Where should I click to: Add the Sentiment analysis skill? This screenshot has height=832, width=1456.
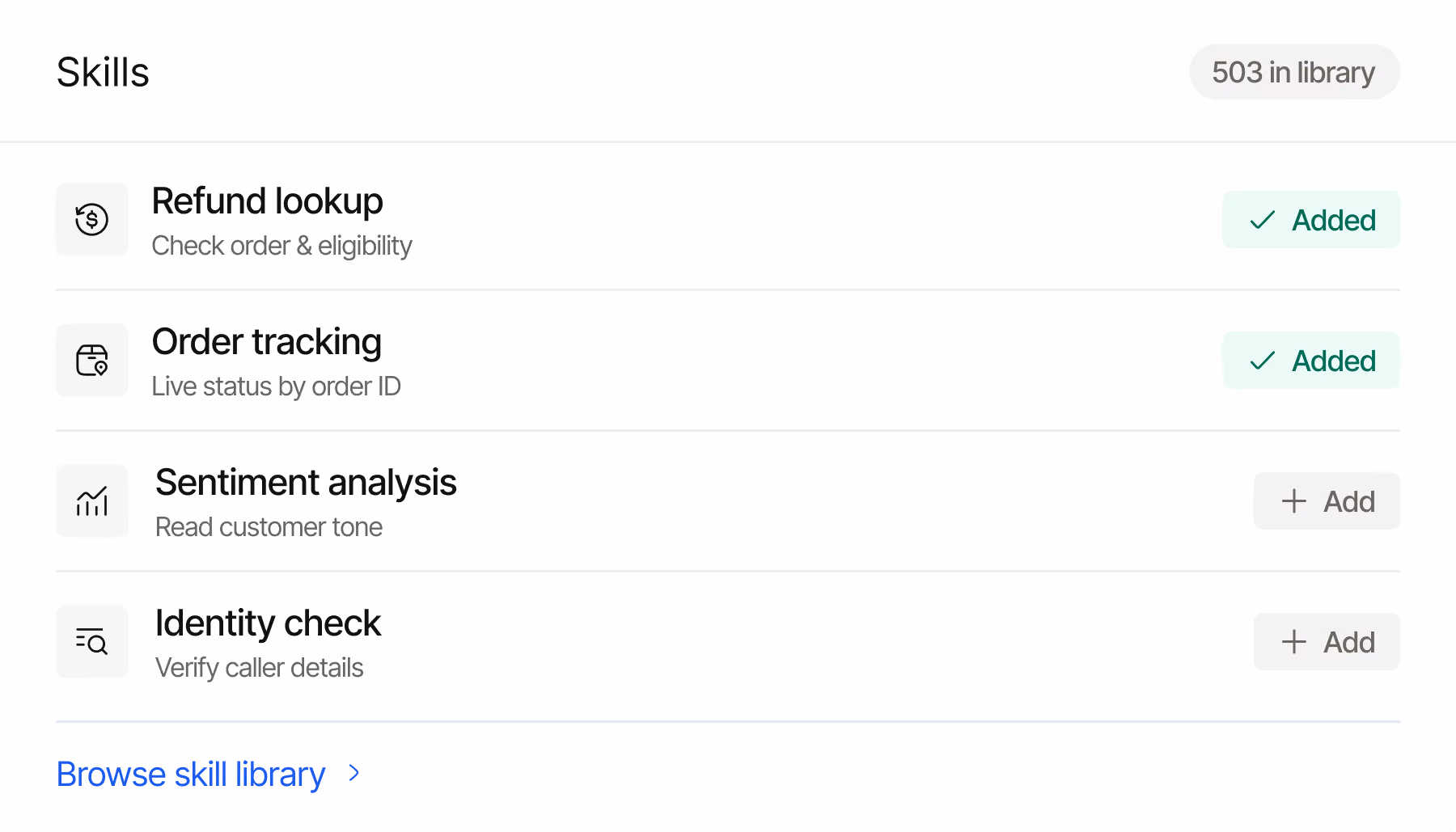1327,501
